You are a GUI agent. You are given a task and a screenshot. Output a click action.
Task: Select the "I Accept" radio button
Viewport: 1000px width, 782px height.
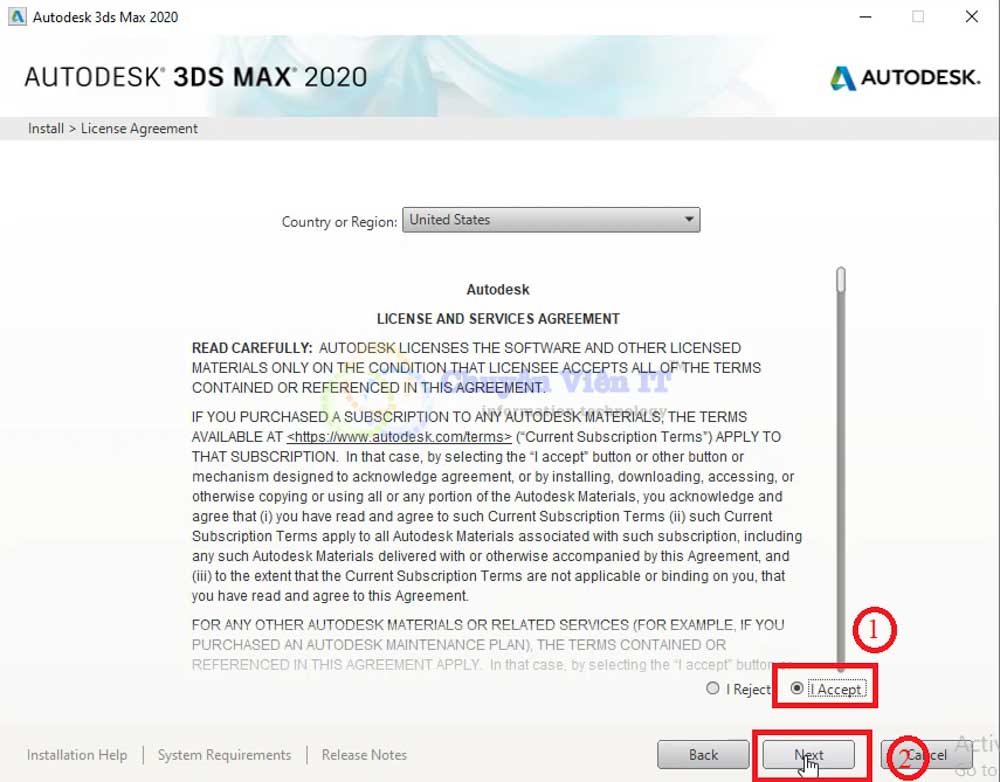click(796, 688)
